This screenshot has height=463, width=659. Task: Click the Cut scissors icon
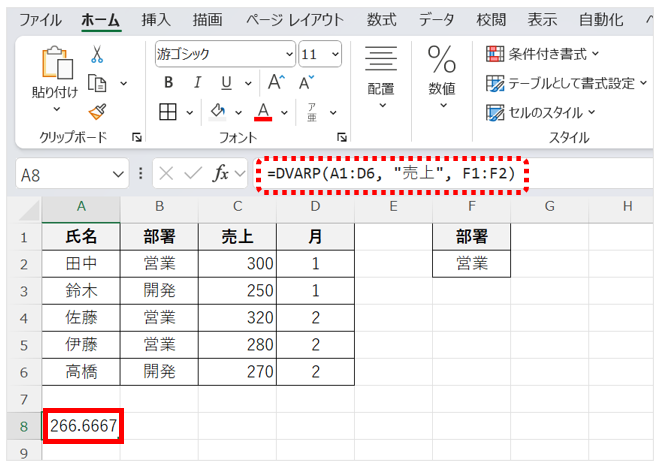pos(98,55)
